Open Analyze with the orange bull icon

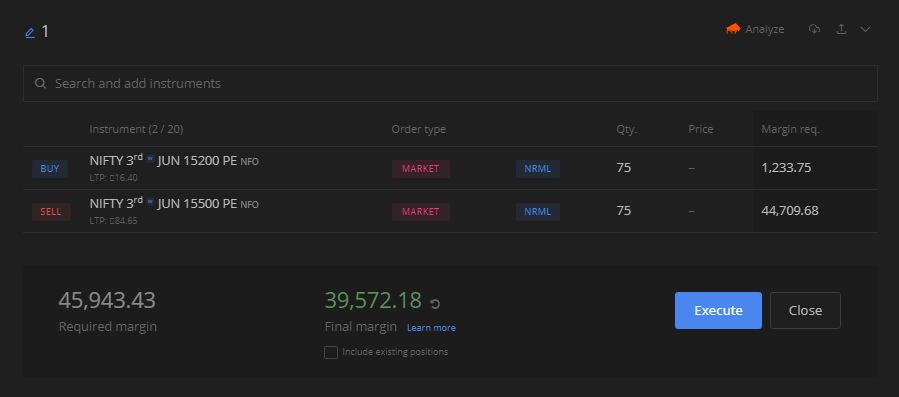point(755,29)
